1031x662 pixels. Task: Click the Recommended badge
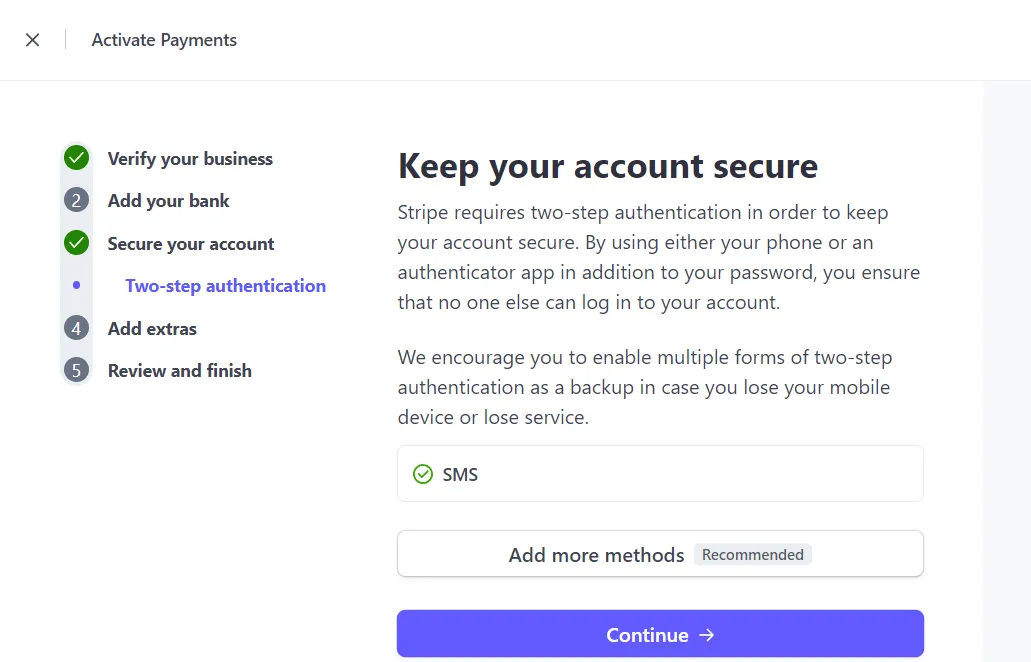point(752,555)
